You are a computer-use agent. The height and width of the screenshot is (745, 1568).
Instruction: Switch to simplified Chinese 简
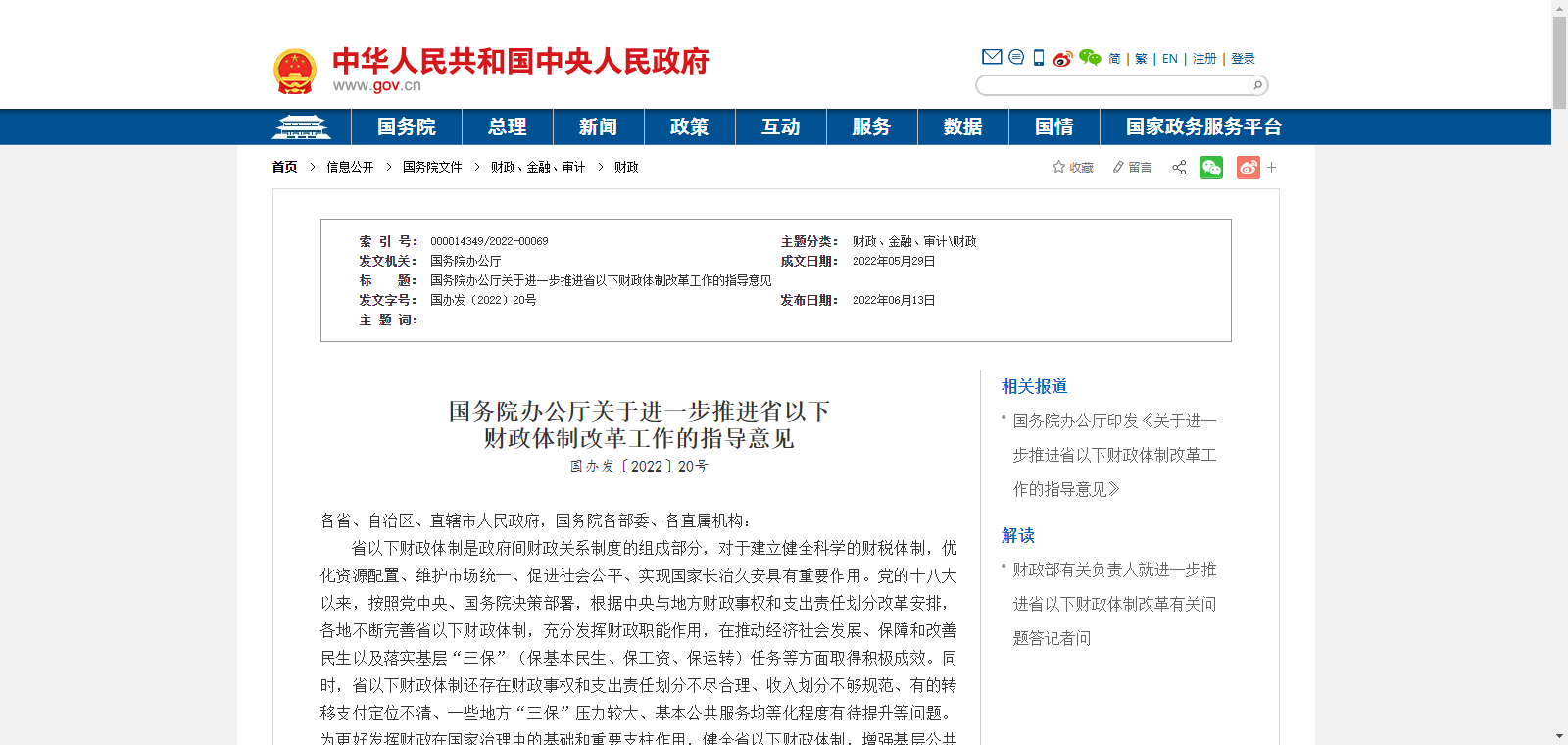point(1114,59)
